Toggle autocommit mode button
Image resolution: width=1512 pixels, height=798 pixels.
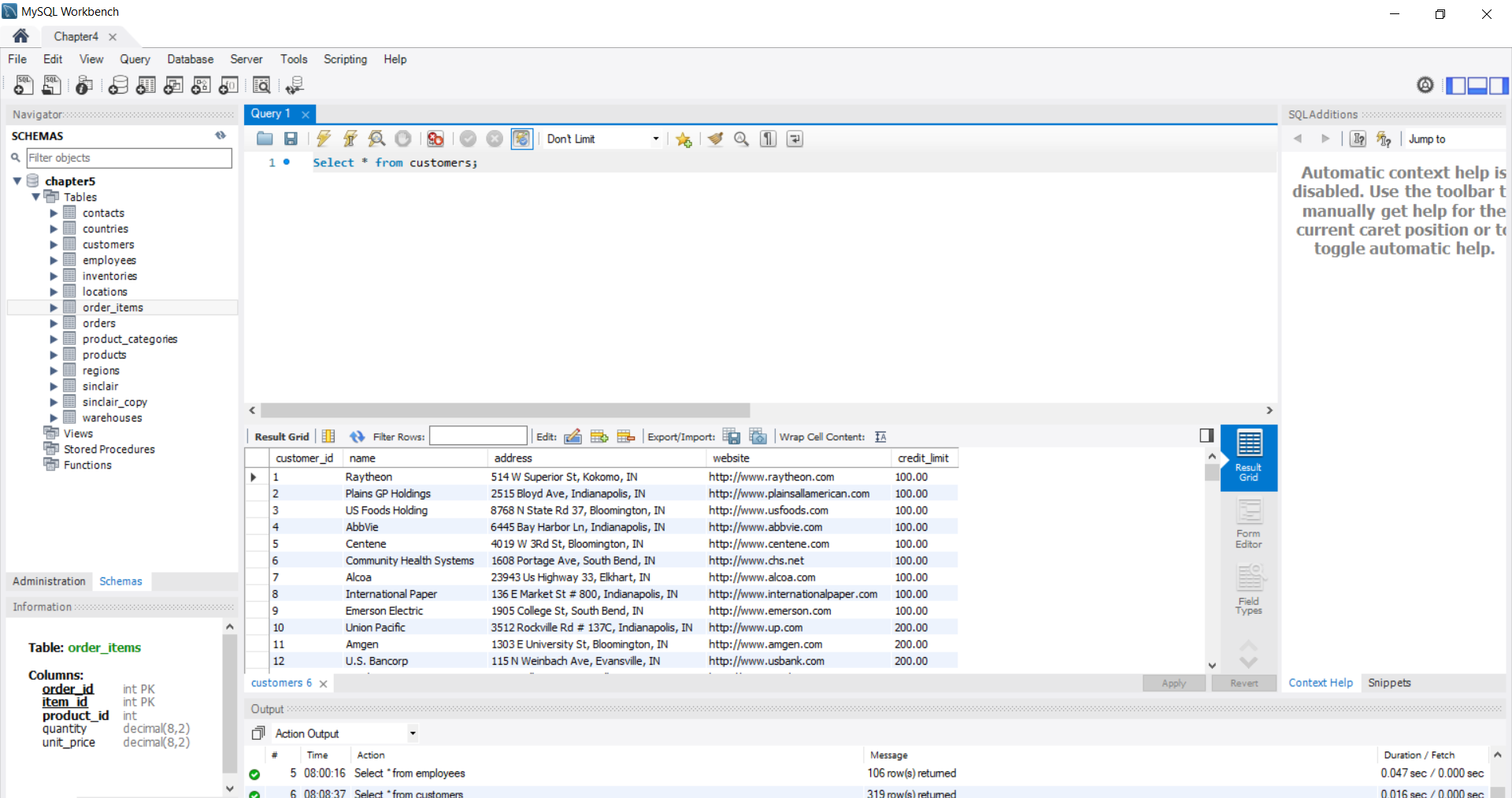[x=521, y=139]
